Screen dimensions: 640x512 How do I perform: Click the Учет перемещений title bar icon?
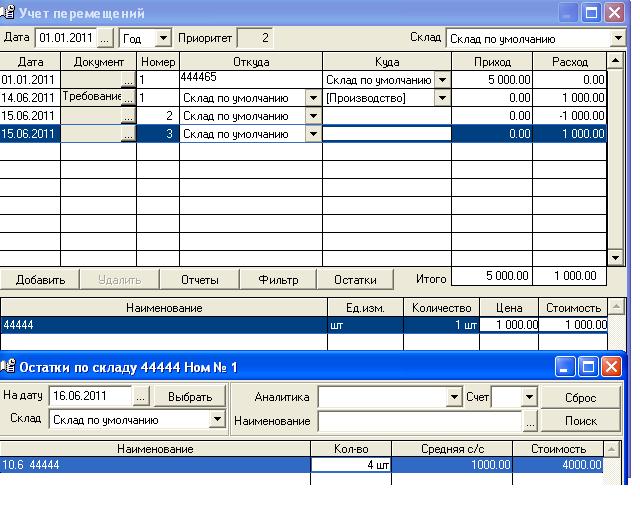coord(9,13)
